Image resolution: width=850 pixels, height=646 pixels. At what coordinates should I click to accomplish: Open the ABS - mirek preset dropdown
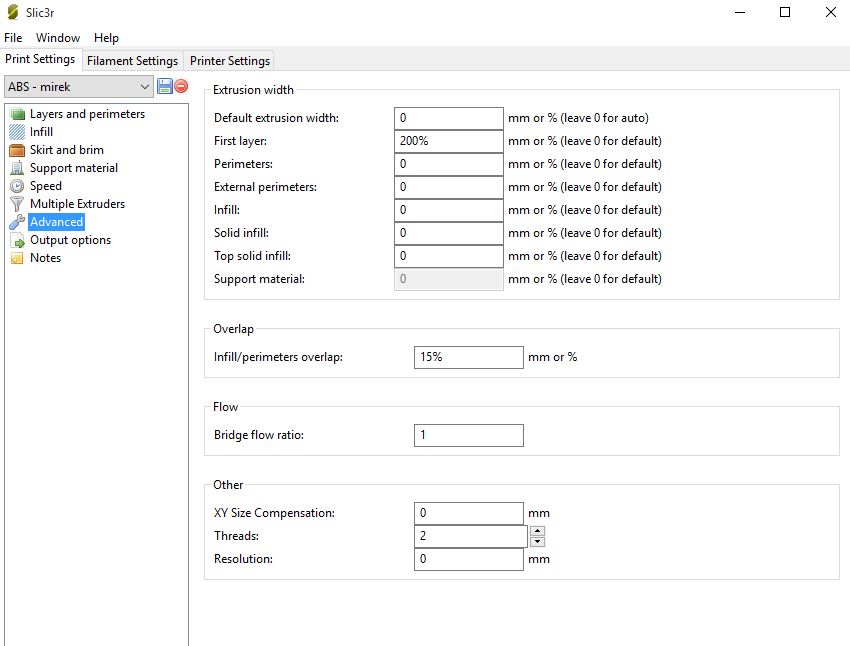(x=79, y=87)
